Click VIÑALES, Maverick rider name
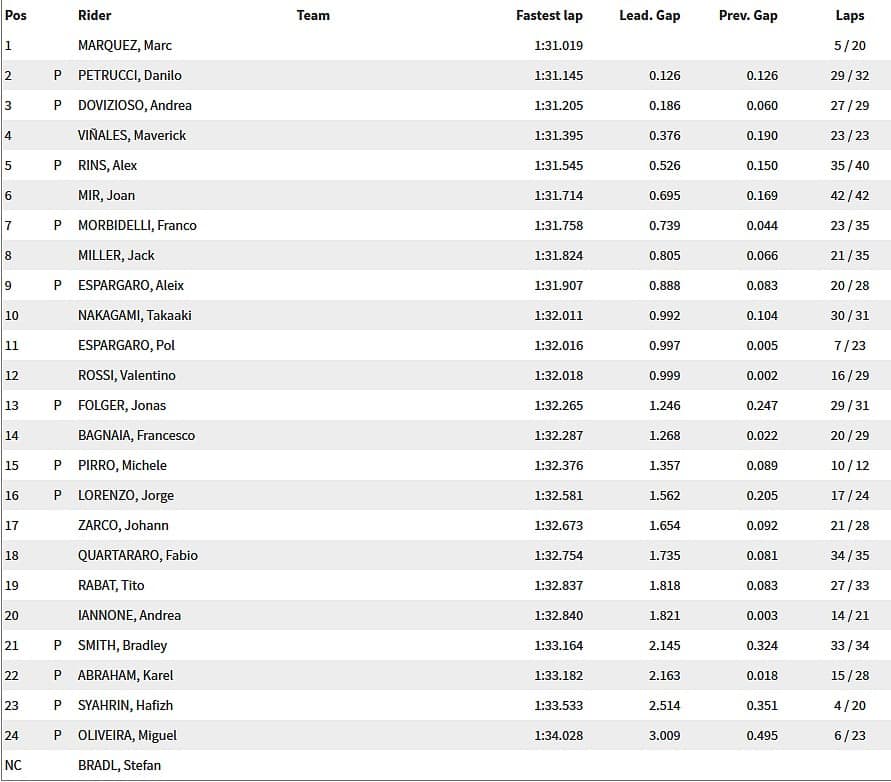 132,135
